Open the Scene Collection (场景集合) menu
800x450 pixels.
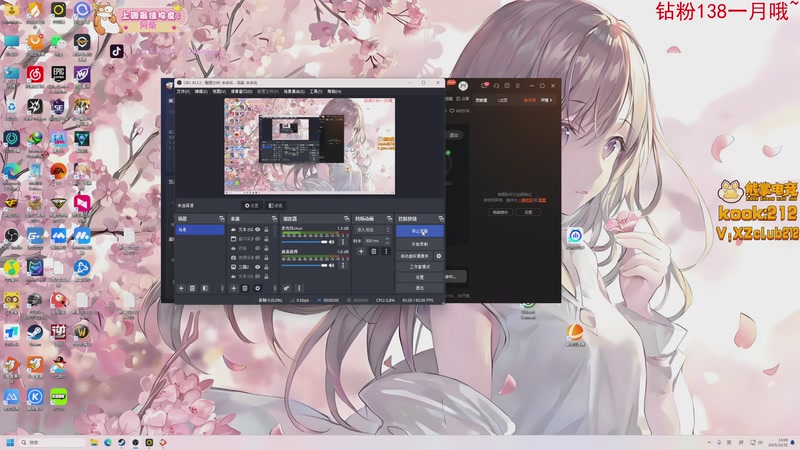point(294,91)
